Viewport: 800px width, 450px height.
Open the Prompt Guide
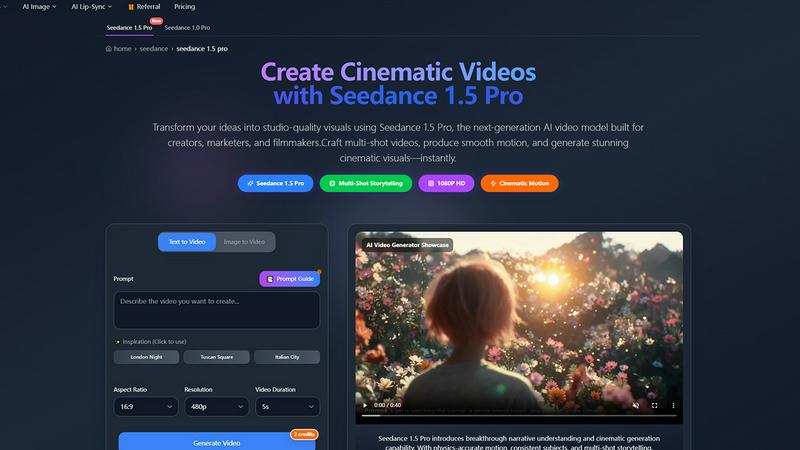click(290, 279)
